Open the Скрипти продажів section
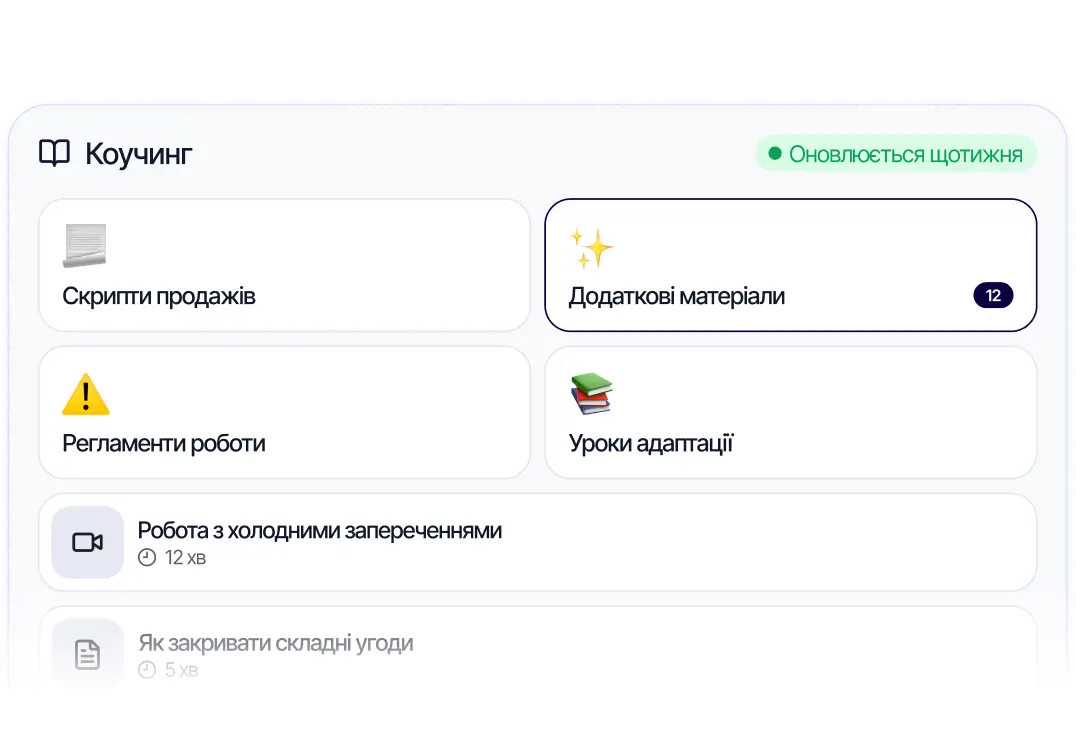 tap(284, 264)
